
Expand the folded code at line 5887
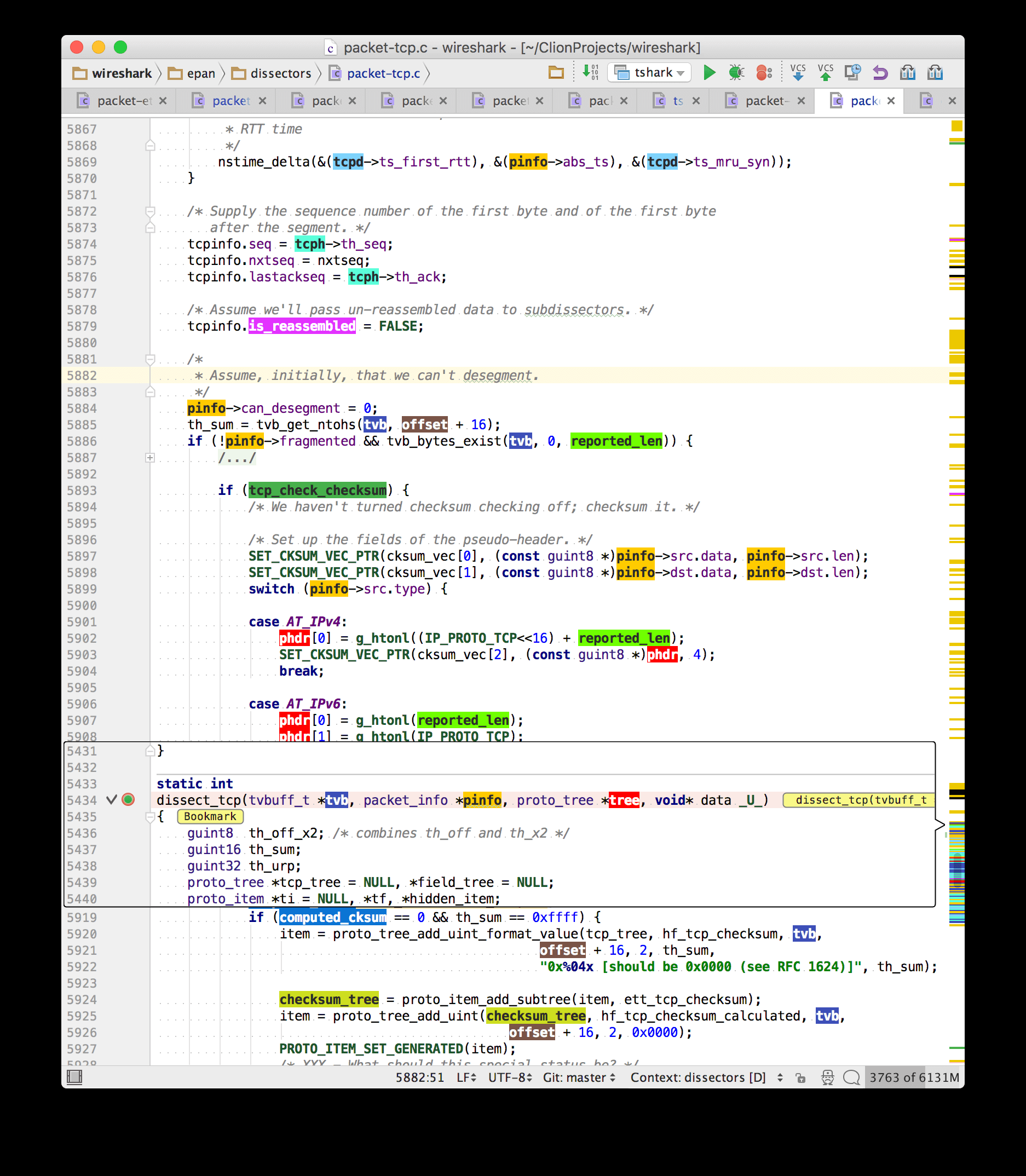tap(150, 458)
